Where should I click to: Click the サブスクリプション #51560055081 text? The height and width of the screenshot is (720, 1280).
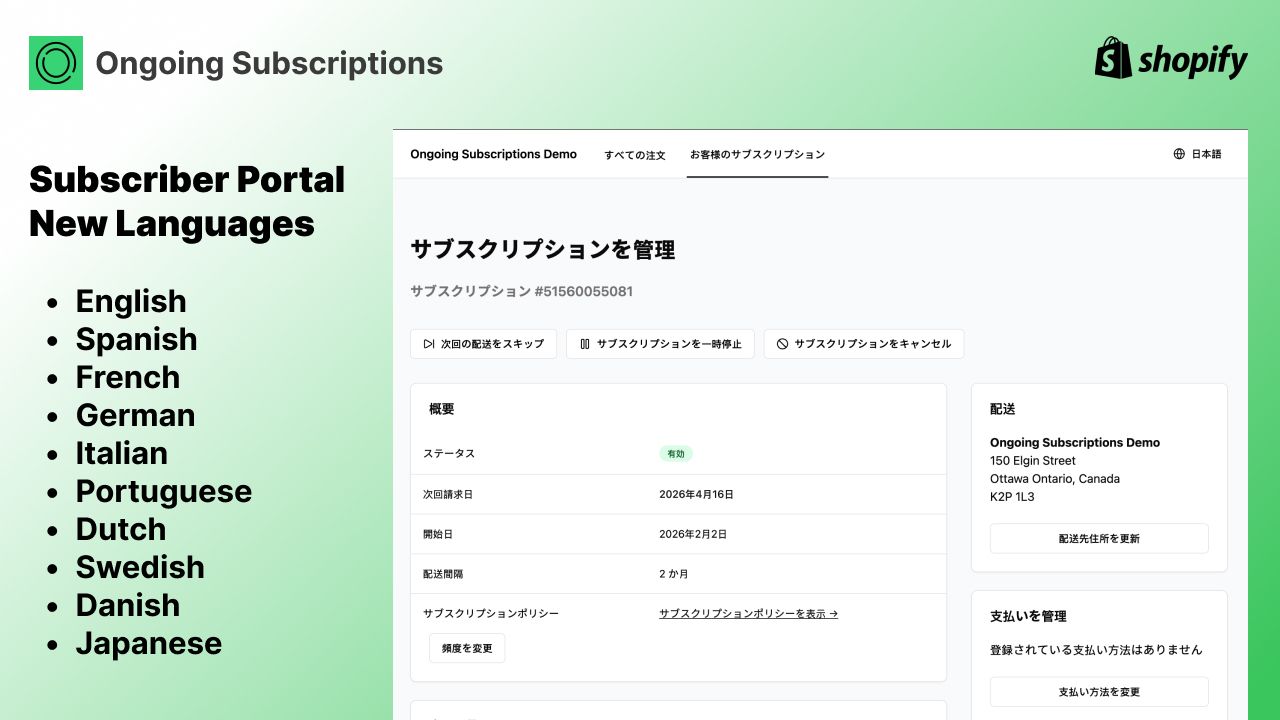tap(521, 291)
